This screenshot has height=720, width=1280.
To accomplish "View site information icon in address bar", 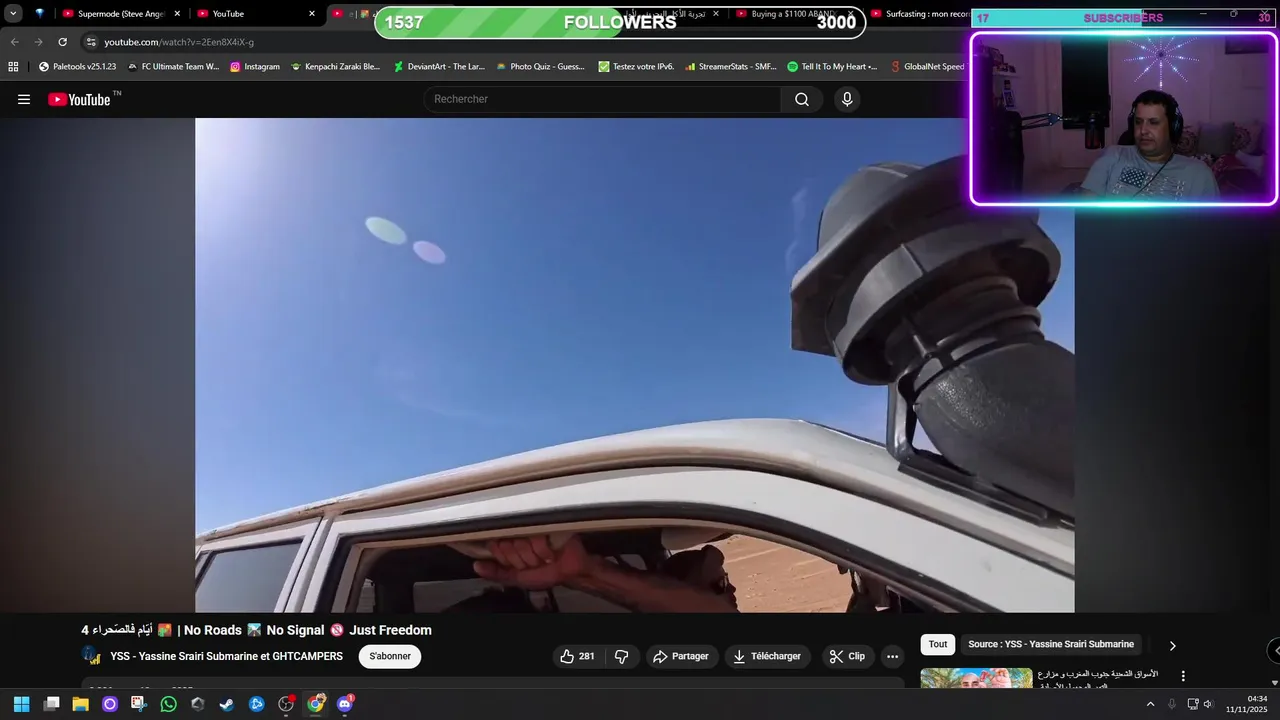I will coord(90,42).
